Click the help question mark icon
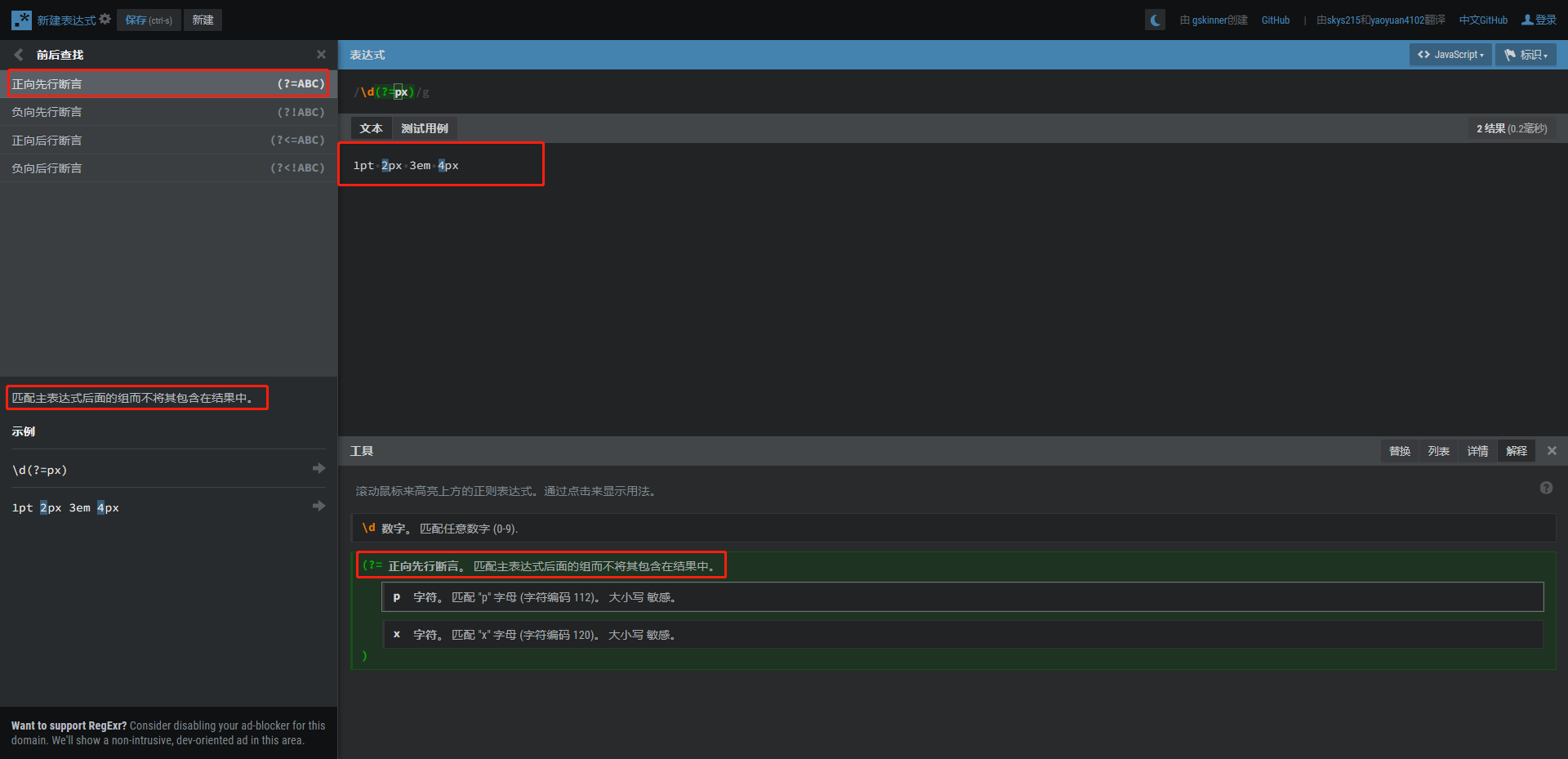This screenshot has width=1568, height=759. (1546, 488)
